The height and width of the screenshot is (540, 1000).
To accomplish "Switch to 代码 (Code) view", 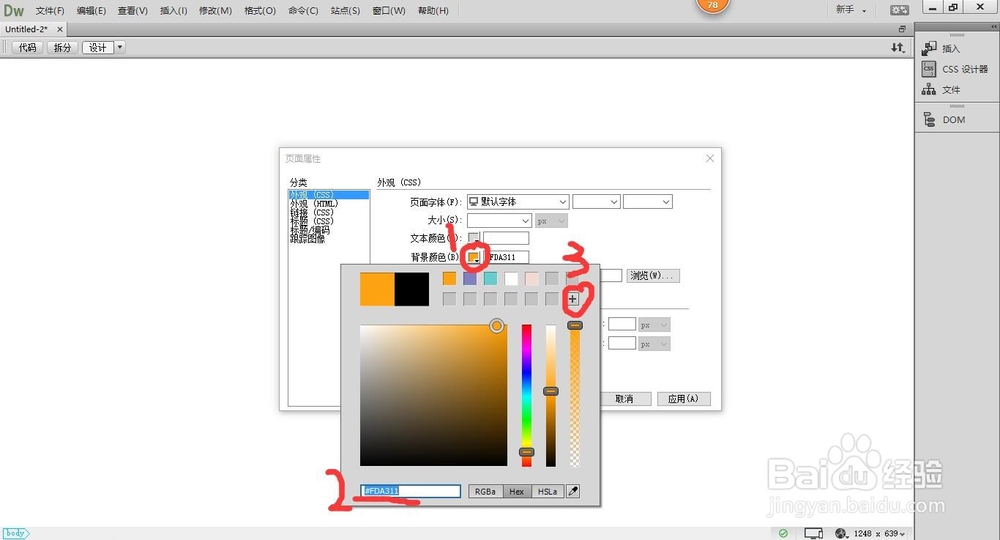I will point(27,47).
